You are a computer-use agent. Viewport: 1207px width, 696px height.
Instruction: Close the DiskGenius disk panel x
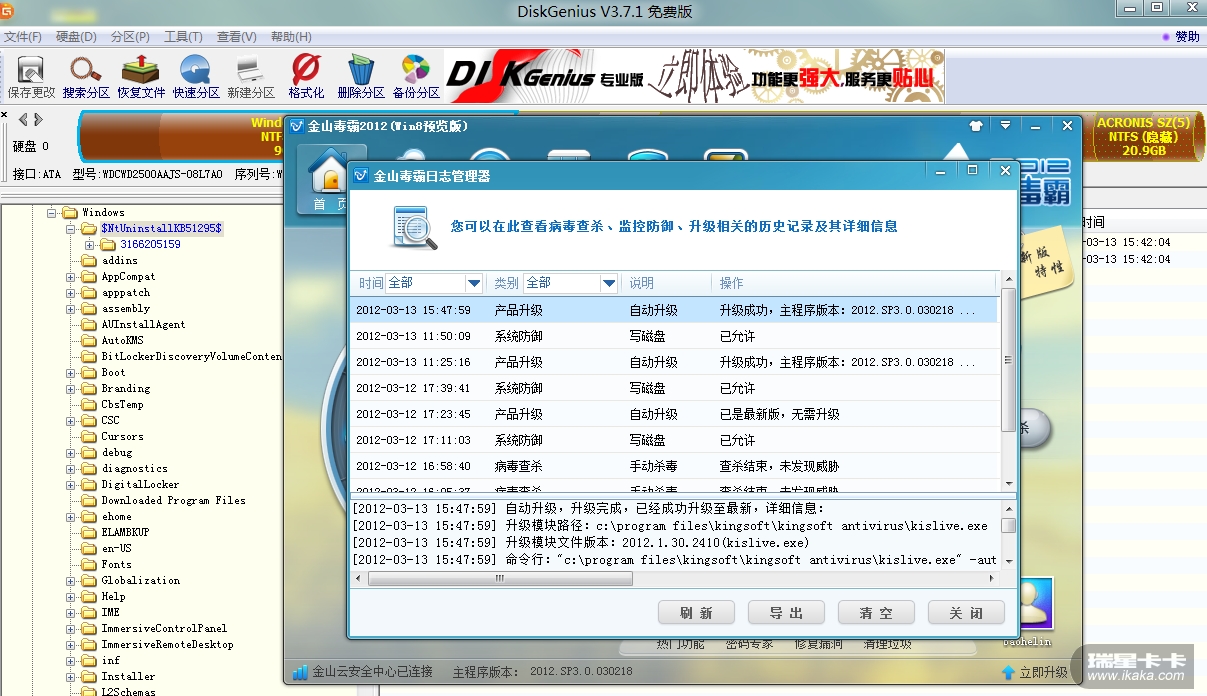click(x=4, y=116)
